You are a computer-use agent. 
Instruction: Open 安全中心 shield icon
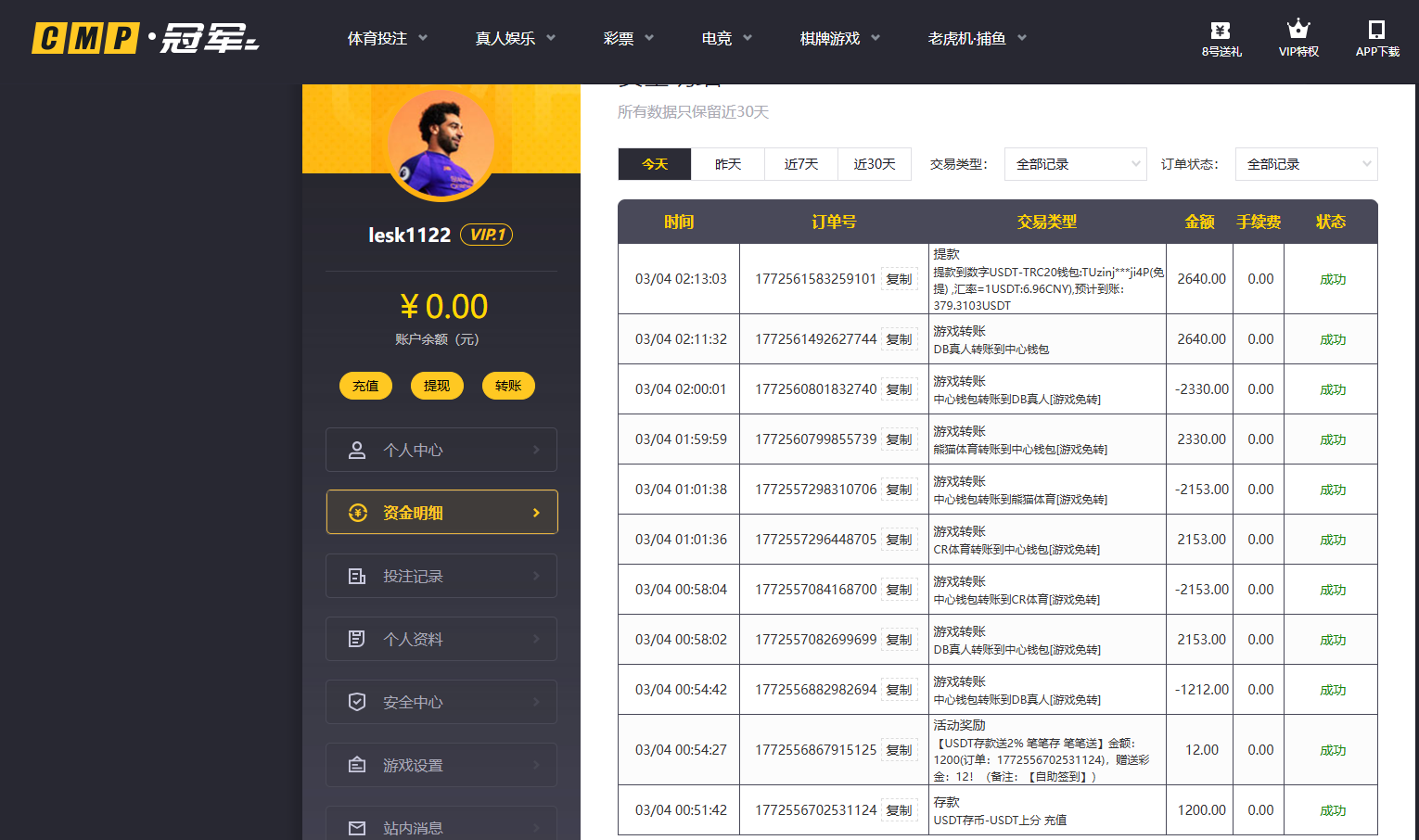click(358, 701)
